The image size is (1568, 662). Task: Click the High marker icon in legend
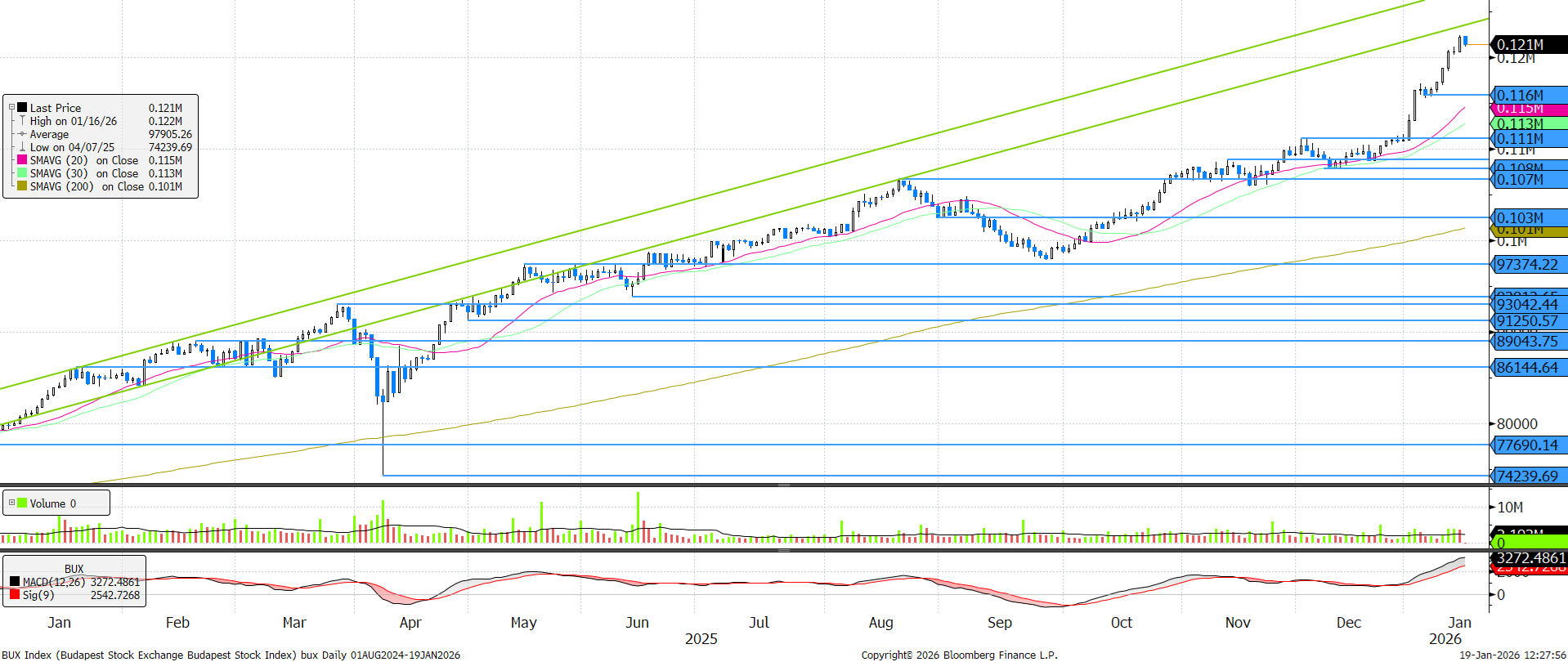pyautogui.click(x=22, y=121)
